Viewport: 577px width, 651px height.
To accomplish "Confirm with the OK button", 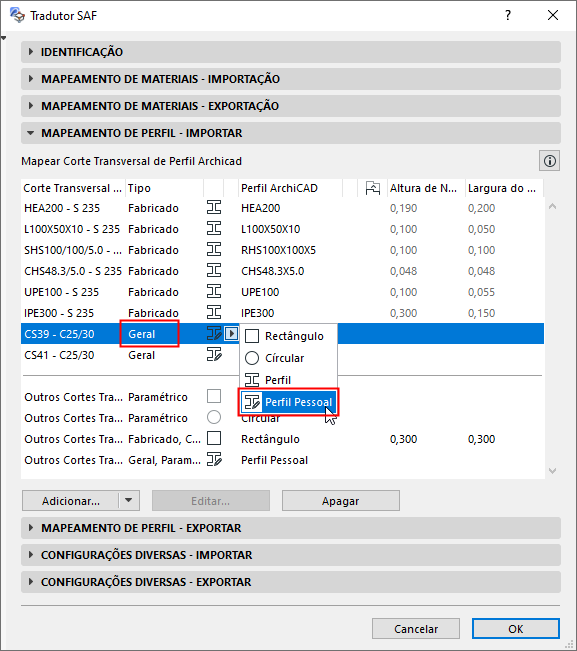I will (516, 629).
